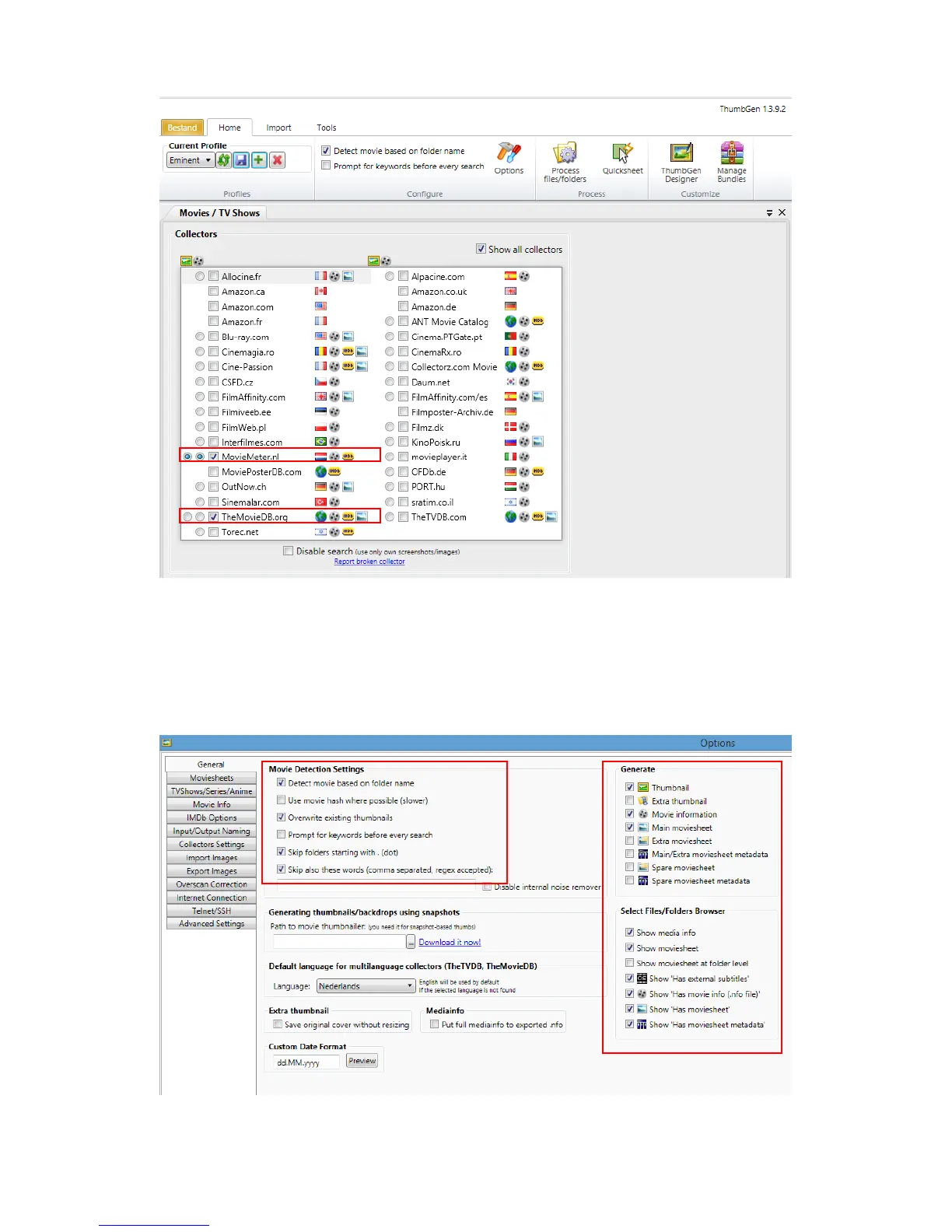Screen dimensions: 952x1232
Task: Switch to the Import ribbon tab
Action: click(x=278, y=128)
